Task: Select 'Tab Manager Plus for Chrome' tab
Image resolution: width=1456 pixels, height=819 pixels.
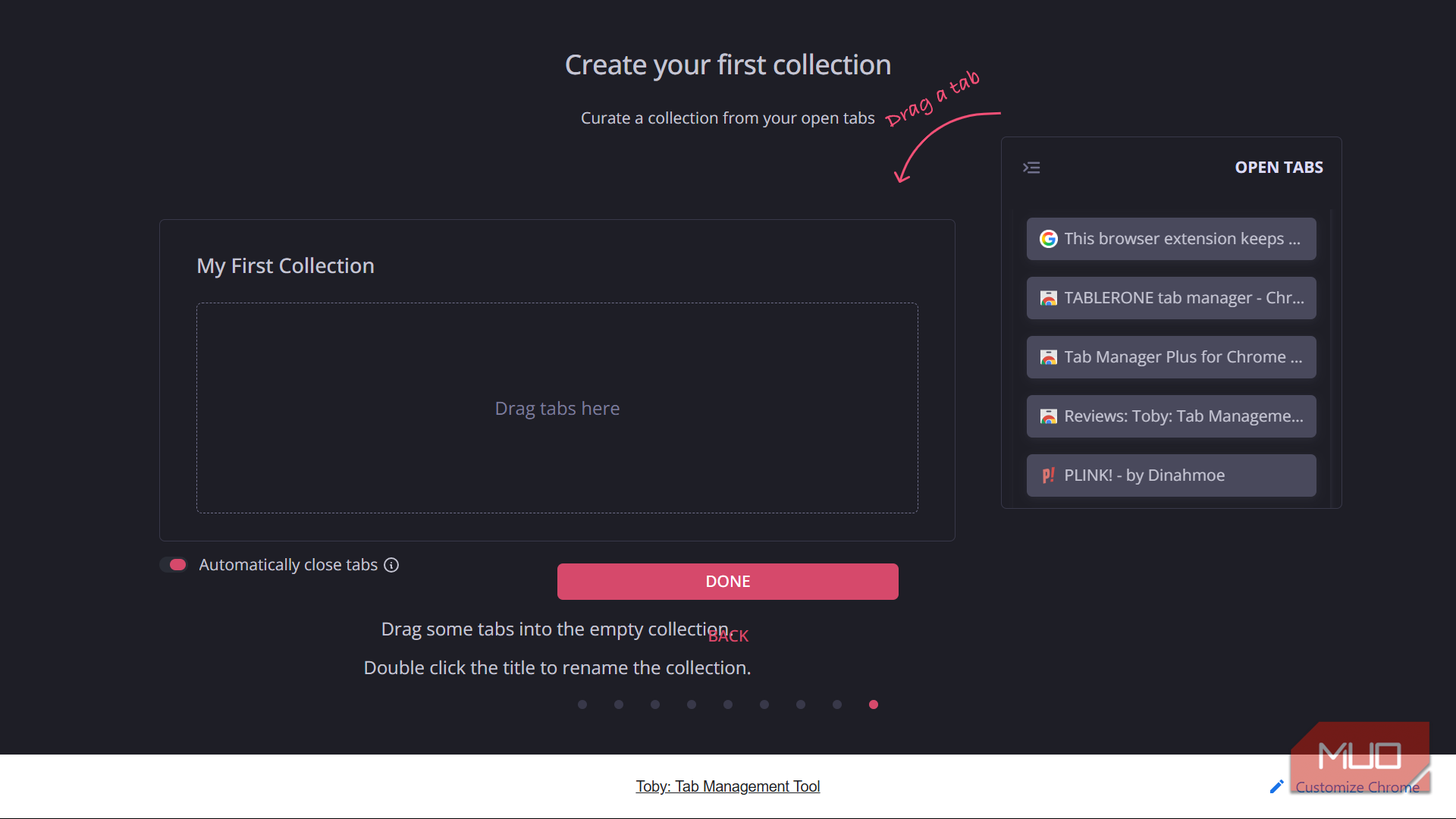Action: (x=1172, y=357)
